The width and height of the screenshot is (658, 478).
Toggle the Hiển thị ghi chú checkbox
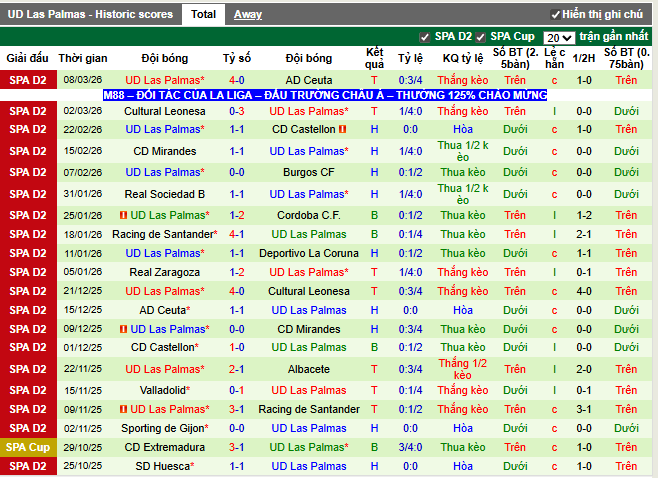click(x=555, y=15)
